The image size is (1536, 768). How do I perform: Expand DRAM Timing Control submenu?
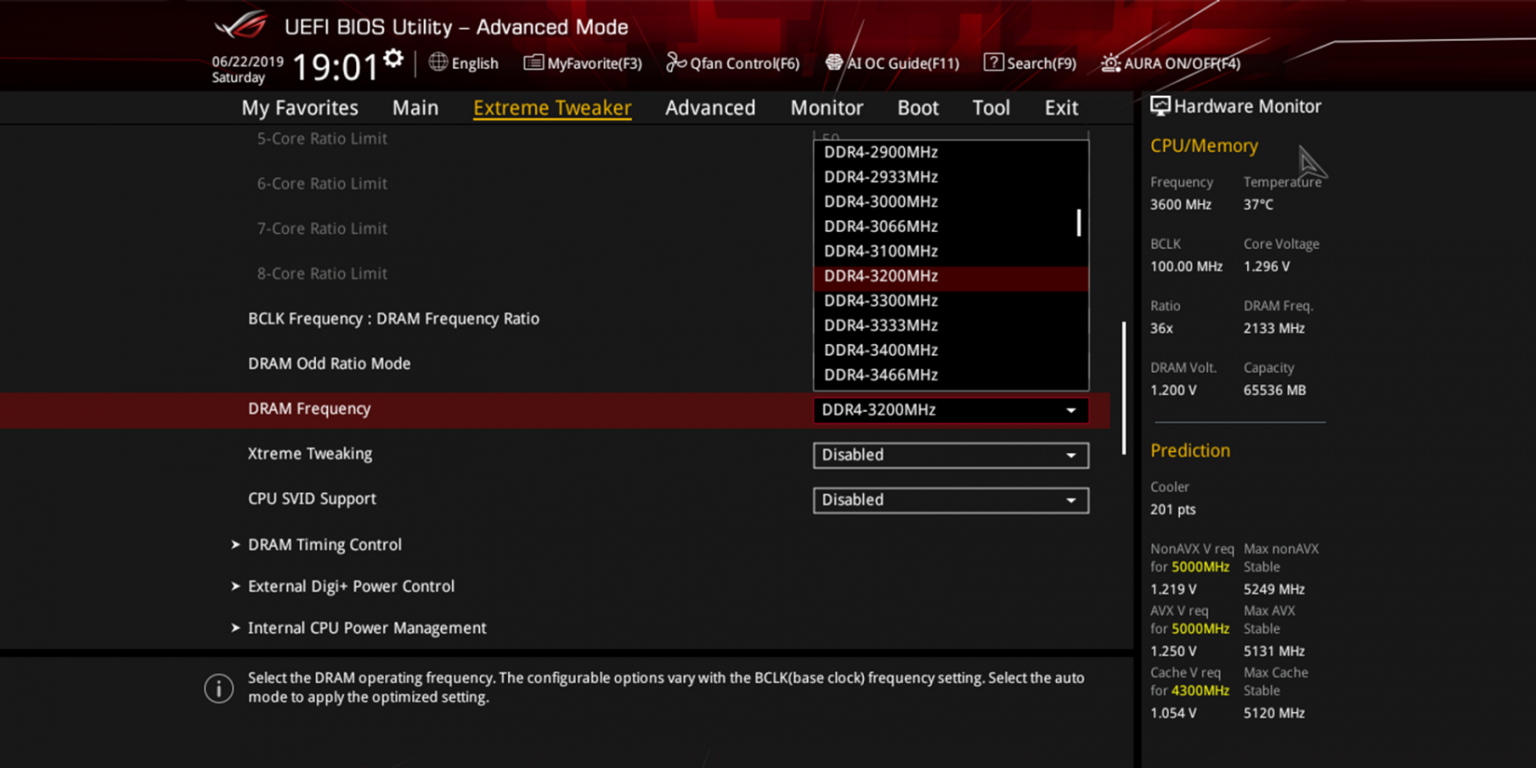pos(324,544)
